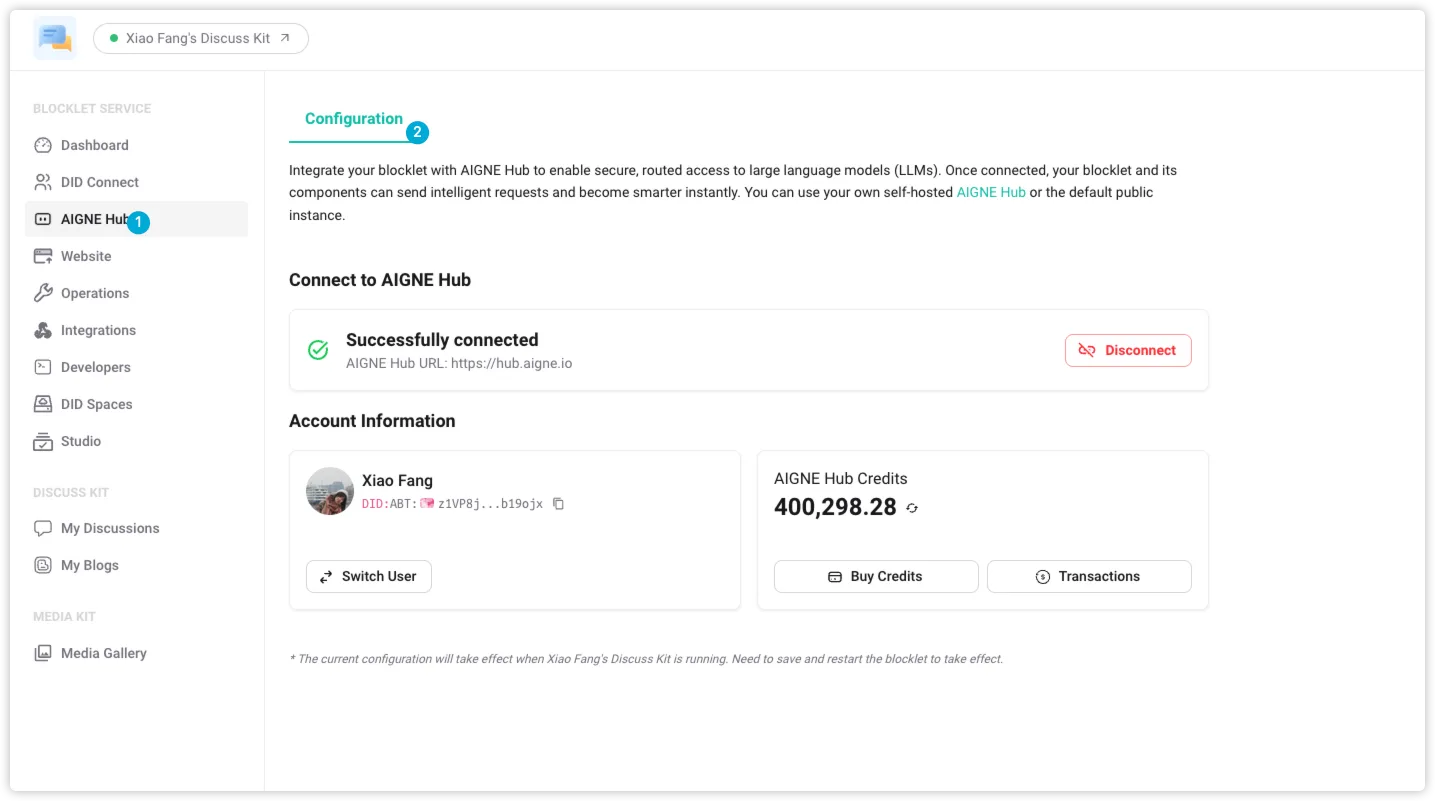Click the AIGNE Hub Credits label
The height and width of the screenshot is (801, 1435).
[x=841, y=478]
